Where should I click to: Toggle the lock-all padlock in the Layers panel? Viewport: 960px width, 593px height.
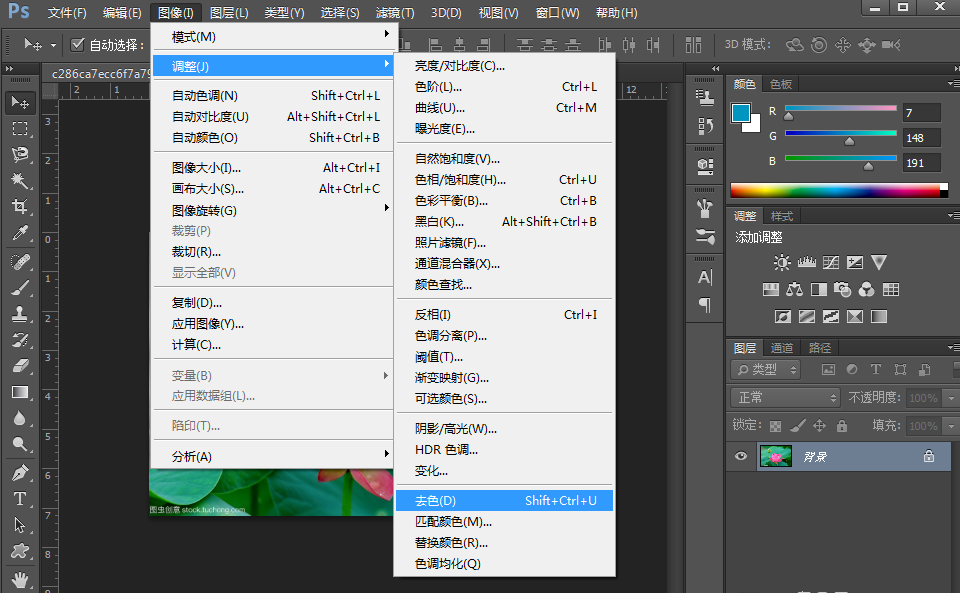841,425
